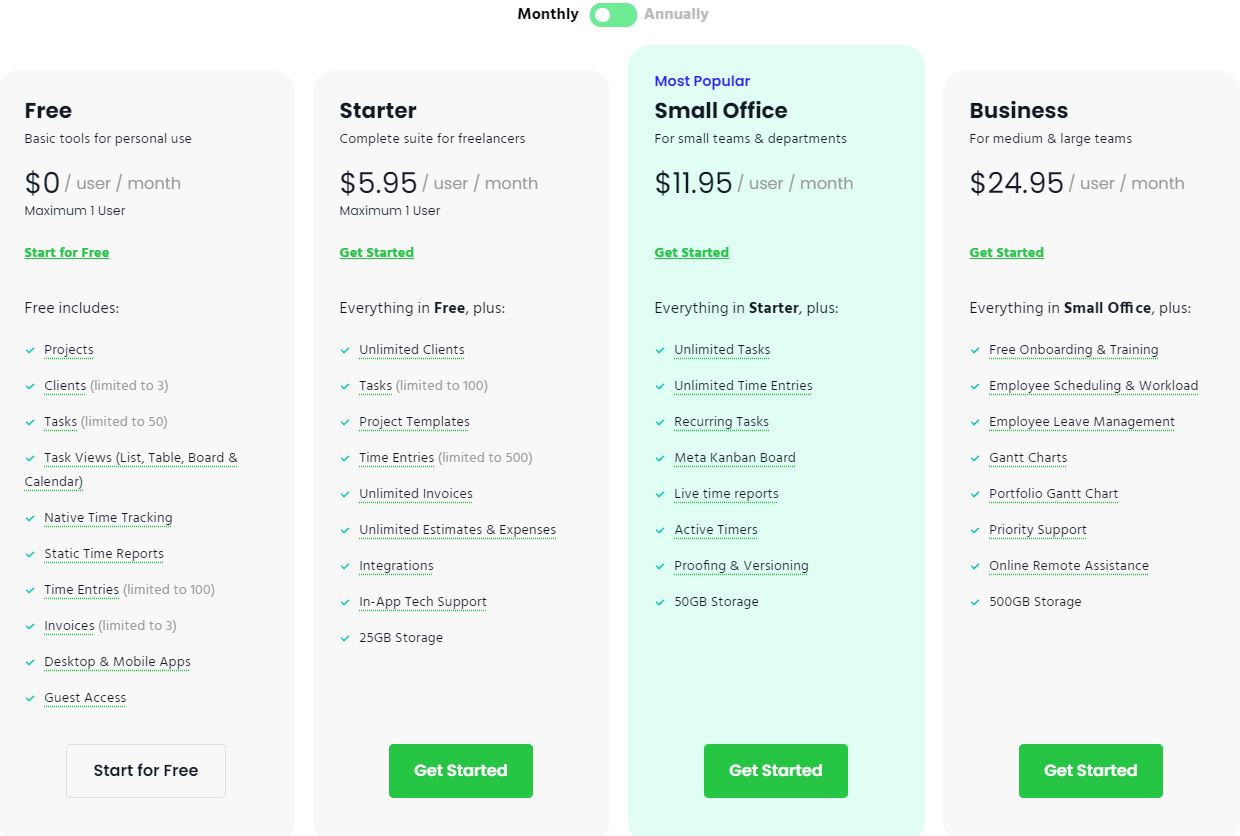The height and width of the screenshot is (836, 1240).
Task: Click checkmark icon beside Unlimited Clients
Action: pyautogui.click(x=345, y=351)
